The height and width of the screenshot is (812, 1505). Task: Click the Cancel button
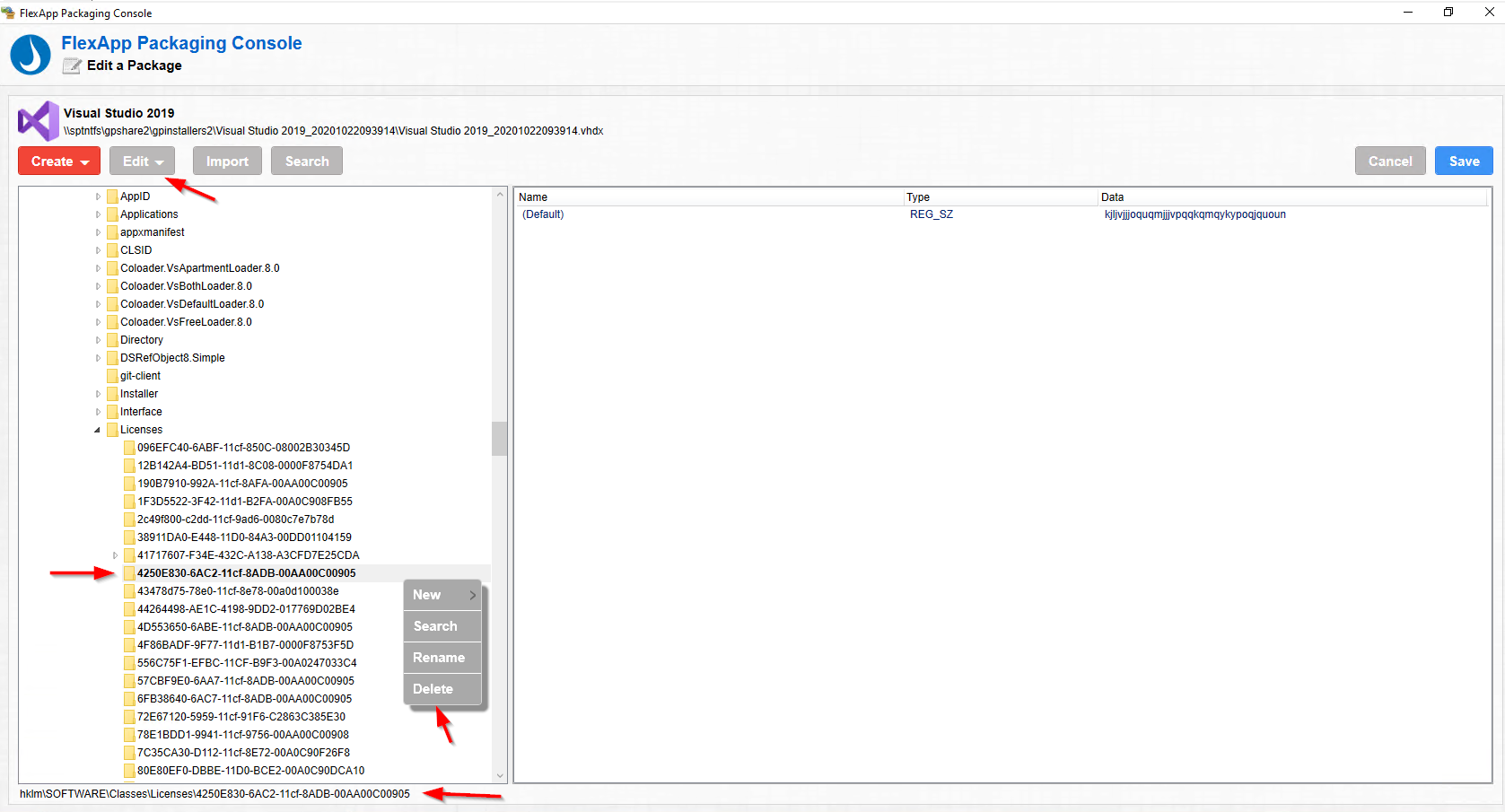(1390, 162)
